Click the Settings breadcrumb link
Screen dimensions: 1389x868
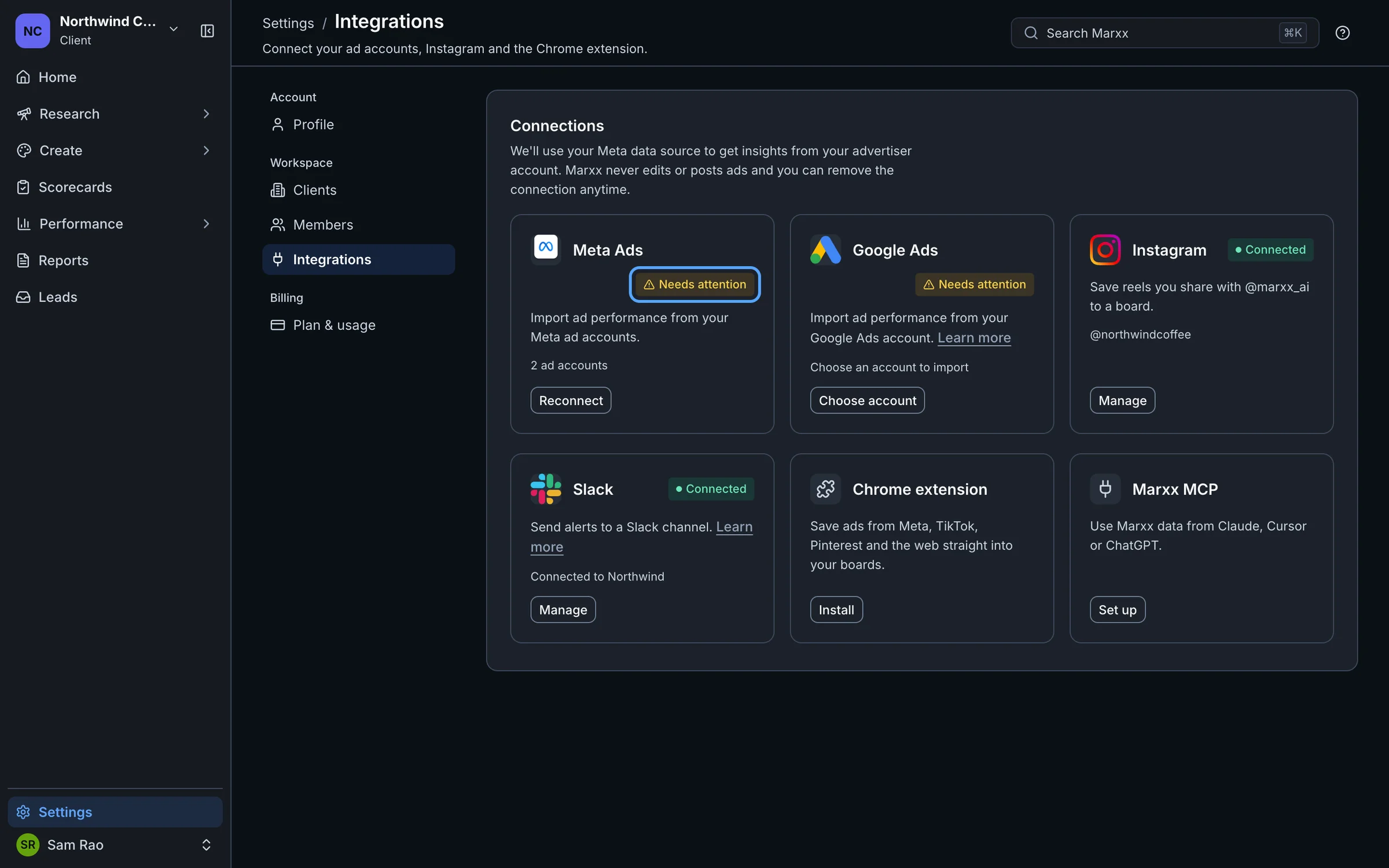coord(288,23)
